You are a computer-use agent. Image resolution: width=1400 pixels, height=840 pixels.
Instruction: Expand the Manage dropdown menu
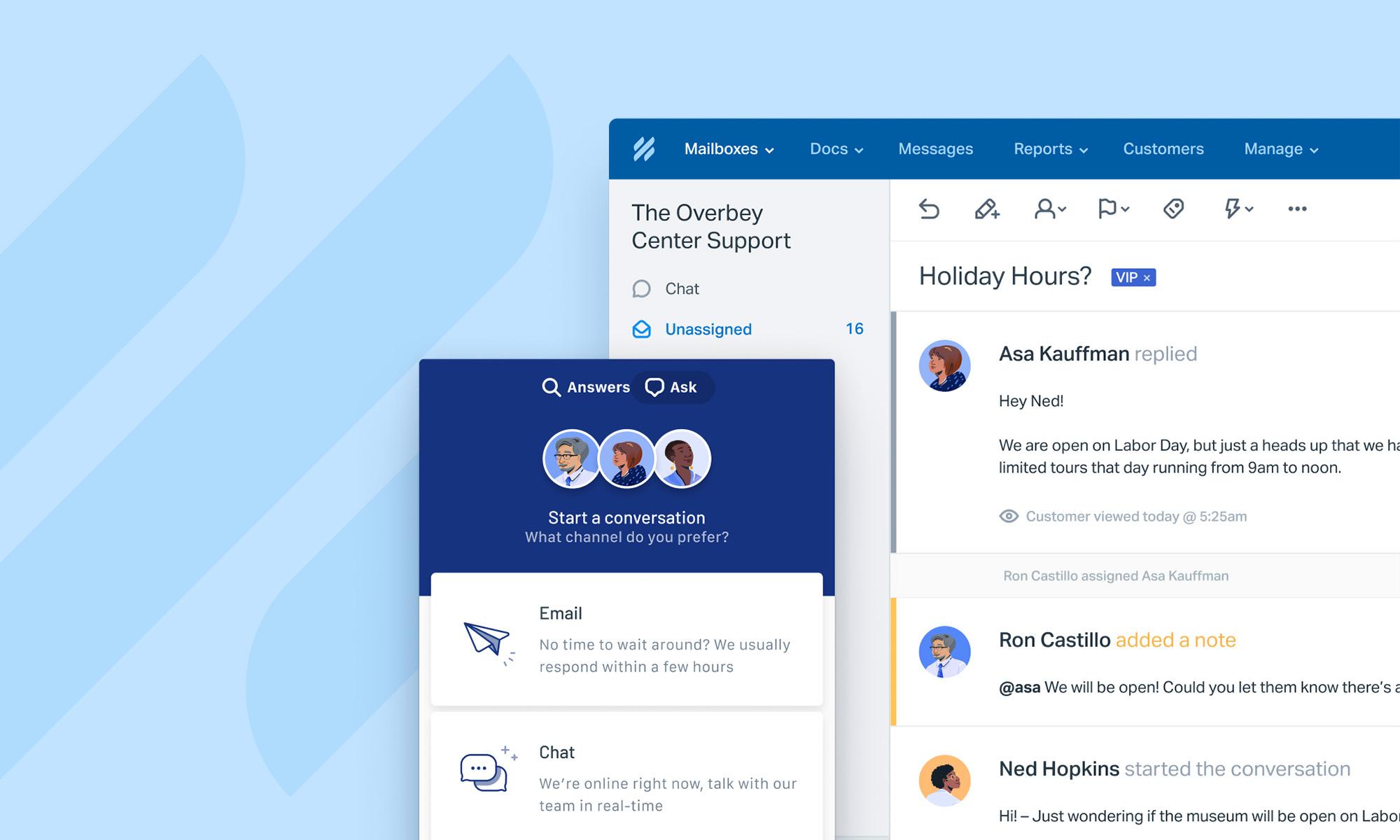click(x=1280, y=148)
